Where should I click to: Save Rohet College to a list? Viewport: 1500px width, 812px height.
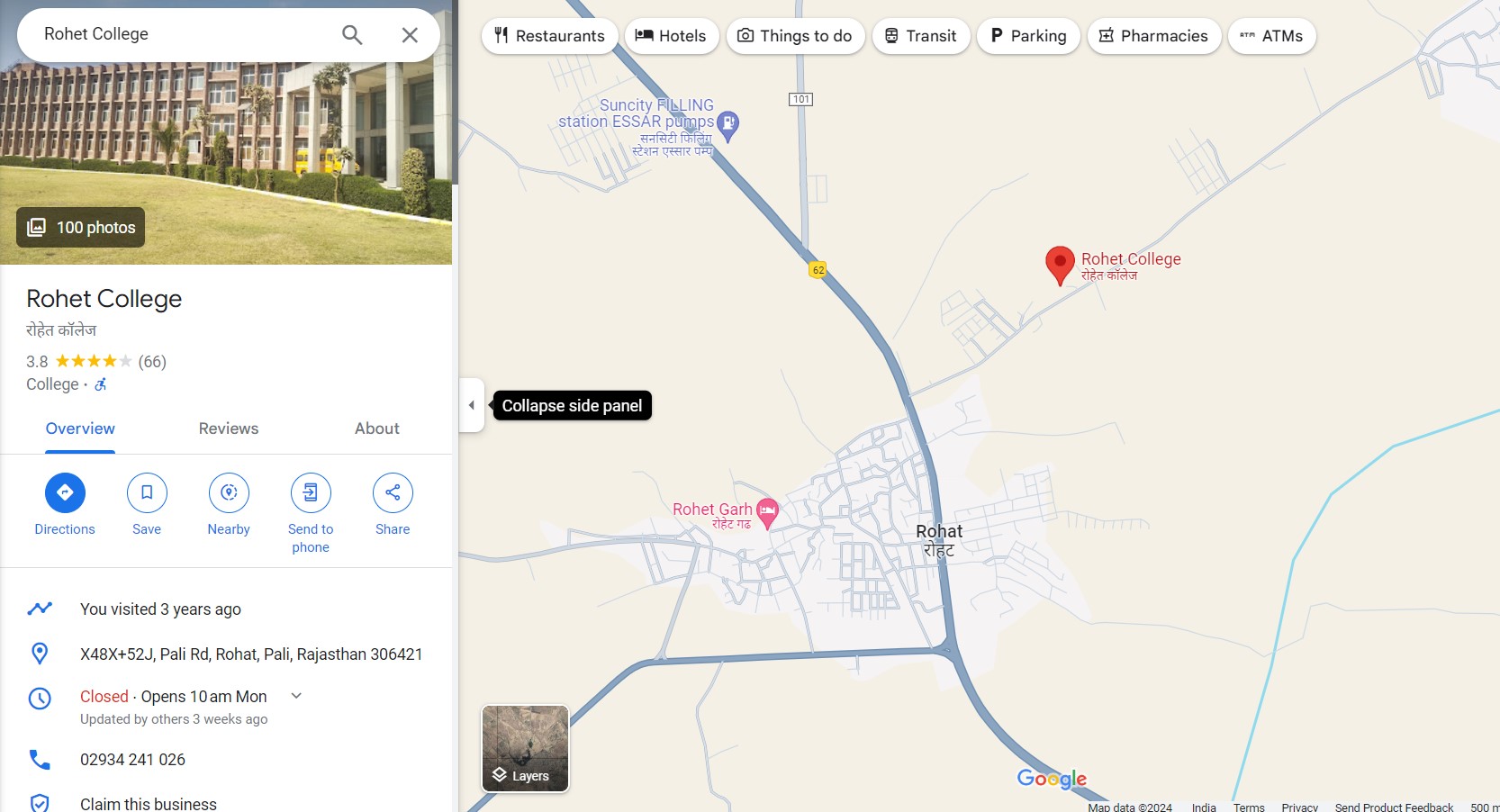[147, 492]
